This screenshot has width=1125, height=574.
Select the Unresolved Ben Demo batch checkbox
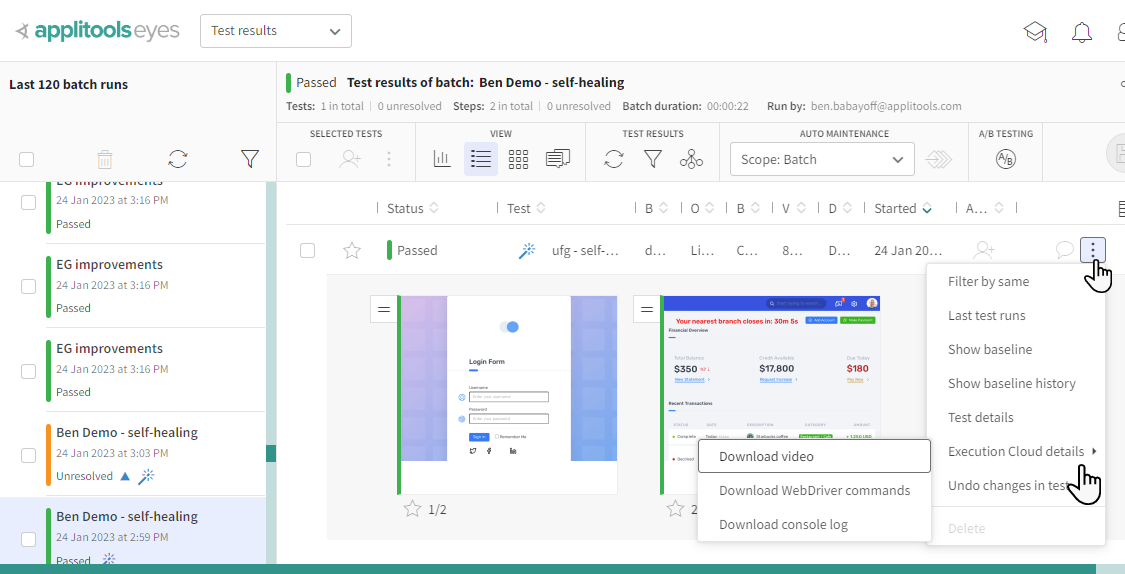coord(29,455)
